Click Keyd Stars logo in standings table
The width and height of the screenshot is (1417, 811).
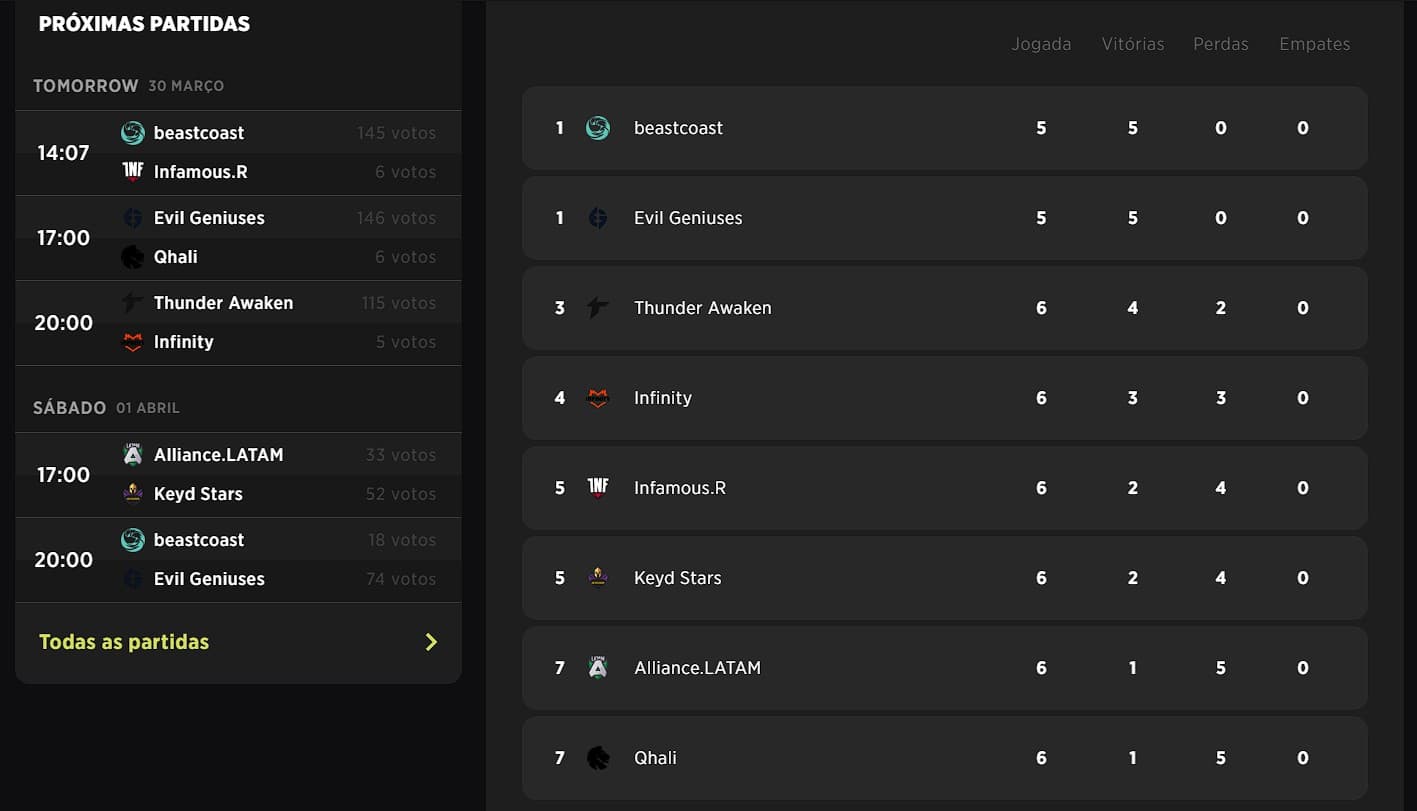click(x=598, y=578)
